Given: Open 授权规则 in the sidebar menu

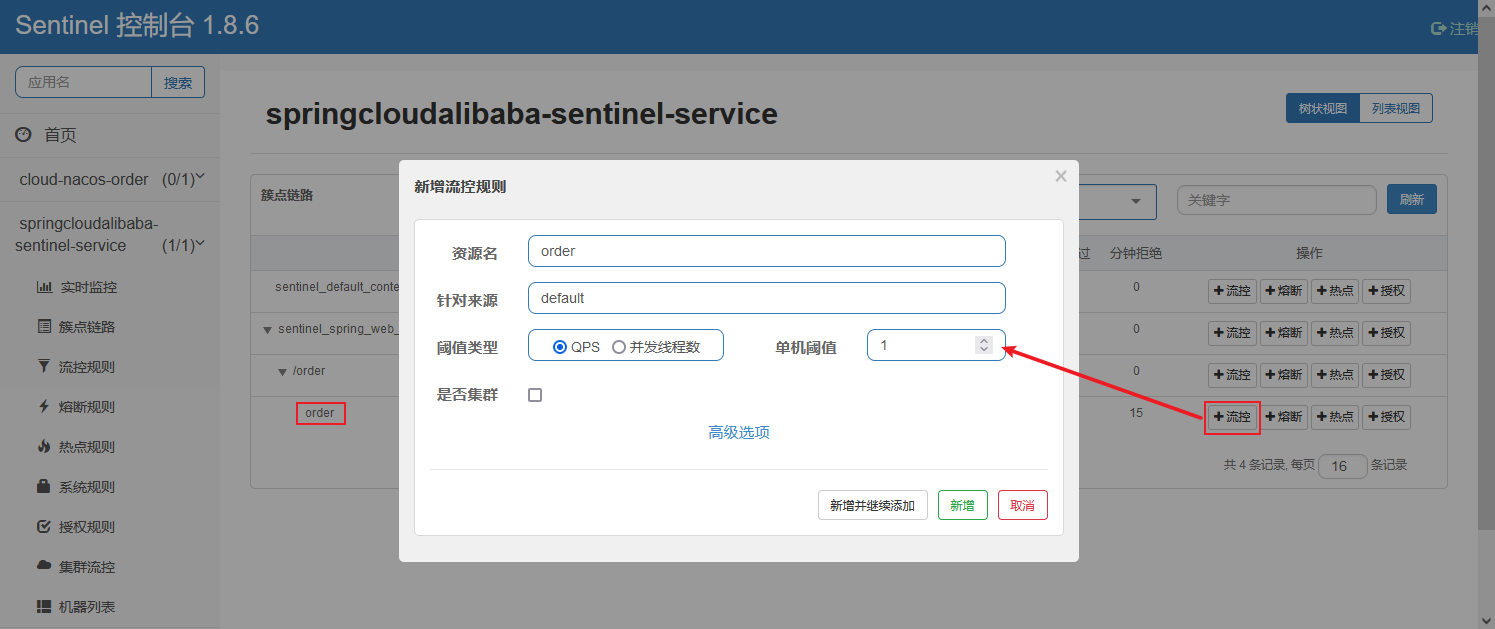Looking at the screenshot, I should coord(87,527).
